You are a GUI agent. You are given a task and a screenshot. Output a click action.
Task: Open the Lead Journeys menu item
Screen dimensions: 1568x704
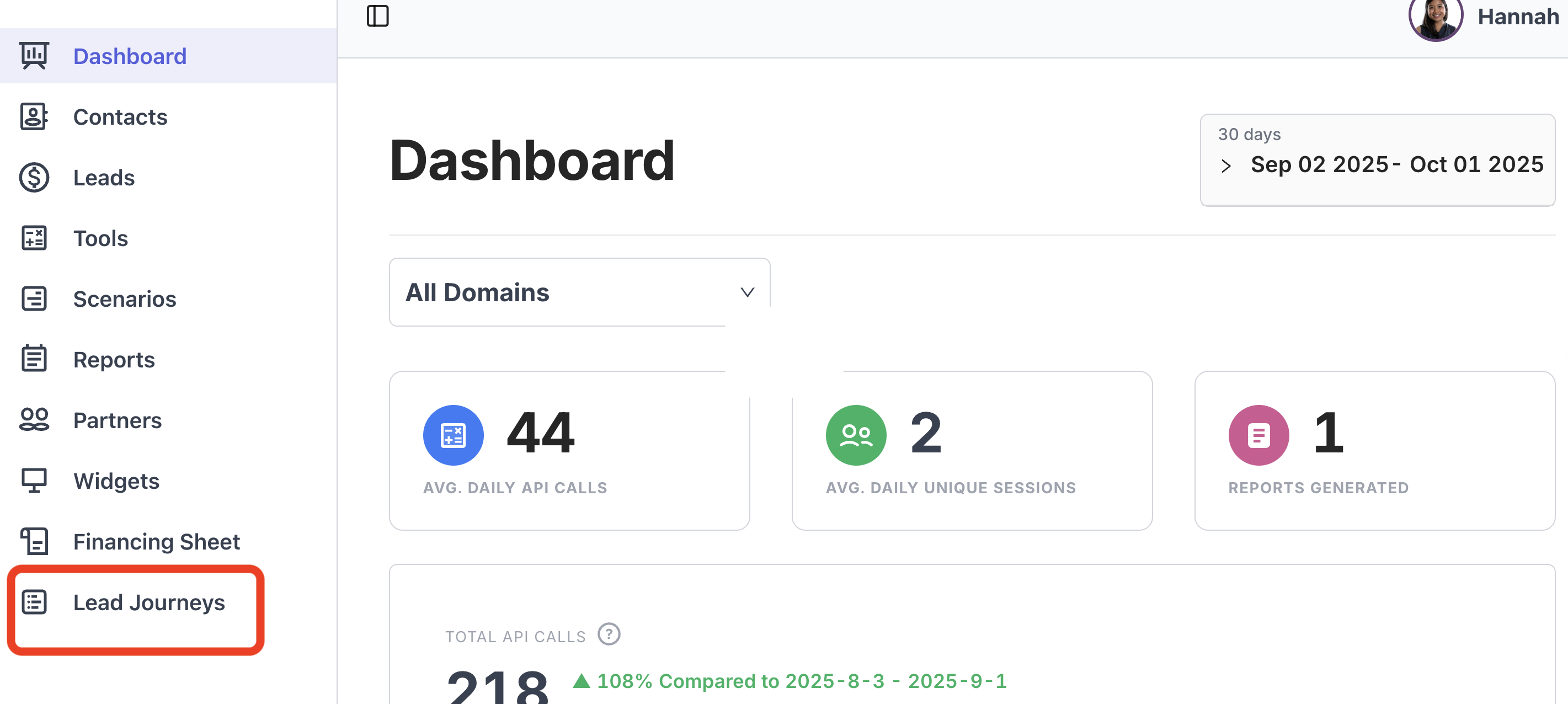click(148, 602)
